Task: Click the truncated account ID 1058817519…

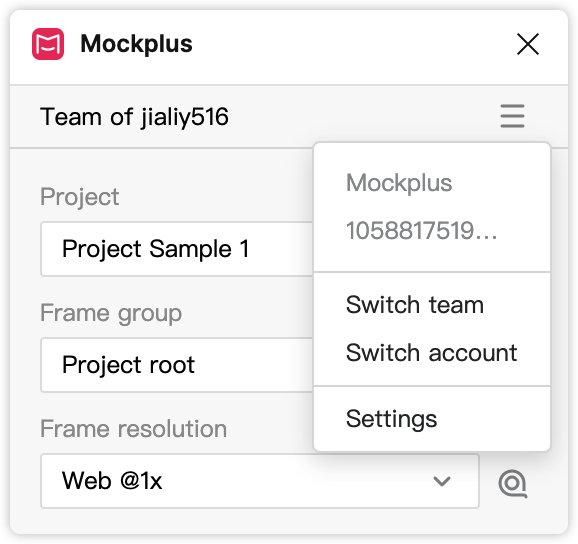Action: (x=422, y=231)
